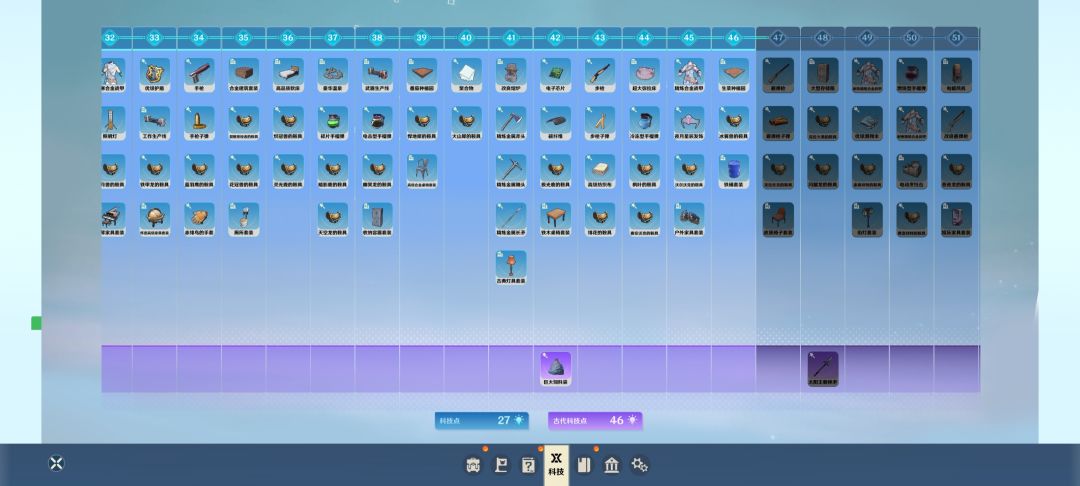
Task: Choose the antique floor lamp under level 41
Action: tap(511, 268)
